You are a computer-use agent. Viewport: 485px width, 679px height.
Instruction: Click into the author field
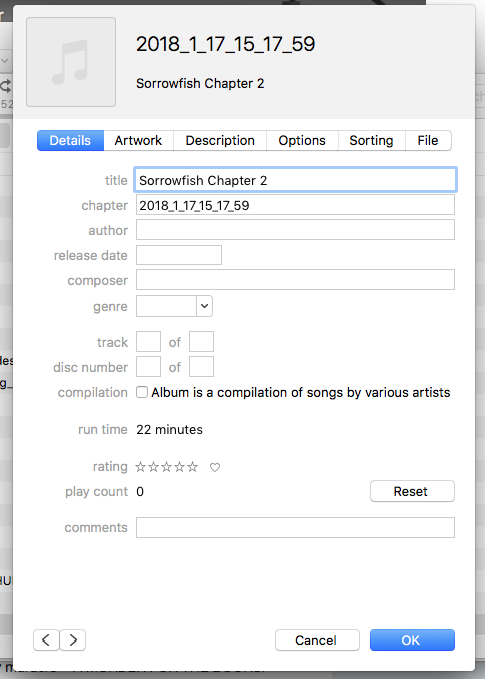click(x=295, y=230)
